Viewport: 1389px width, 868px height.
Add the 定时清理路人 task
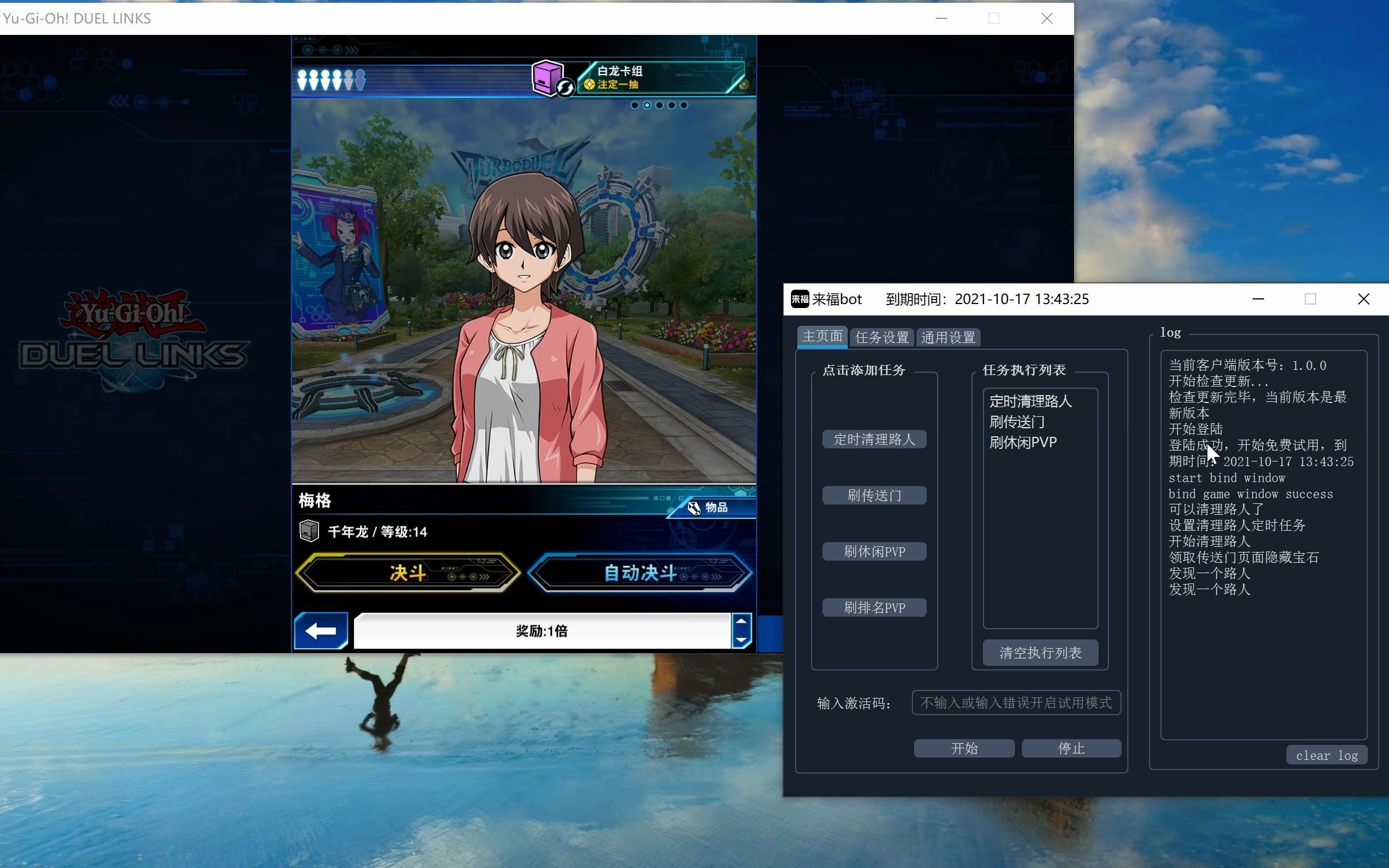(x=874, y=439)
